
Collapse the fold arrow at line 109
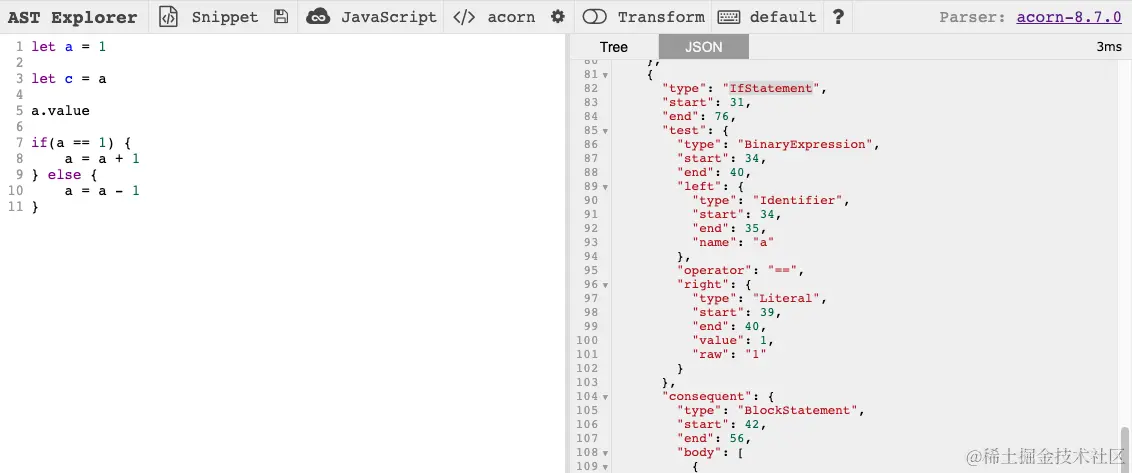point(605,467)
